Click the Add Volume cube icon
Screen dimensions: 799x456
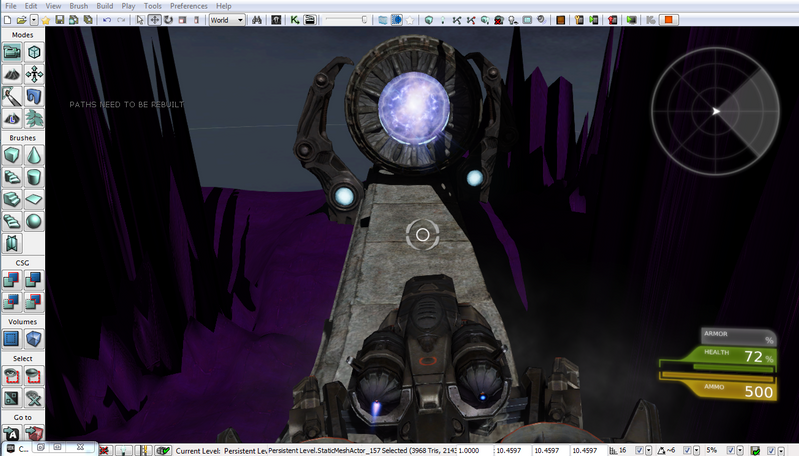[x=34, y=339]
